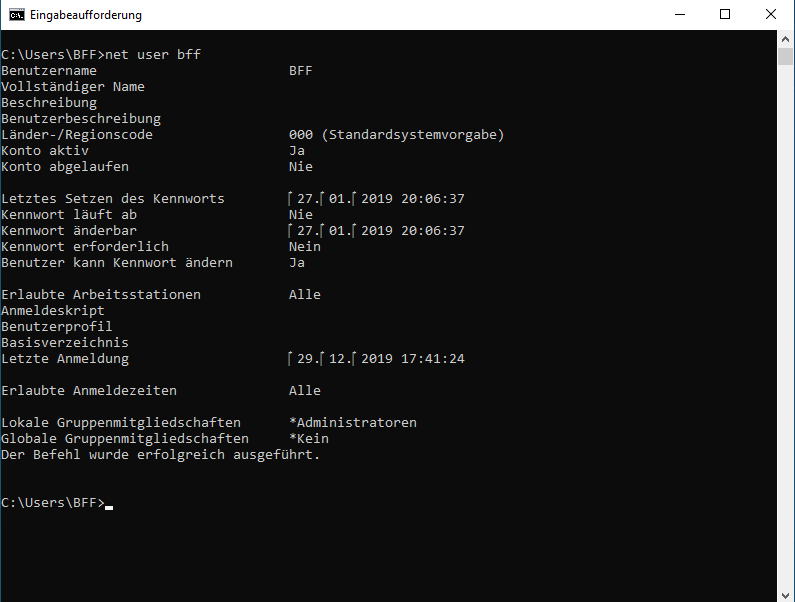
Task: Click the blinking cursor at the final prompt
Action: click(109, 507)
